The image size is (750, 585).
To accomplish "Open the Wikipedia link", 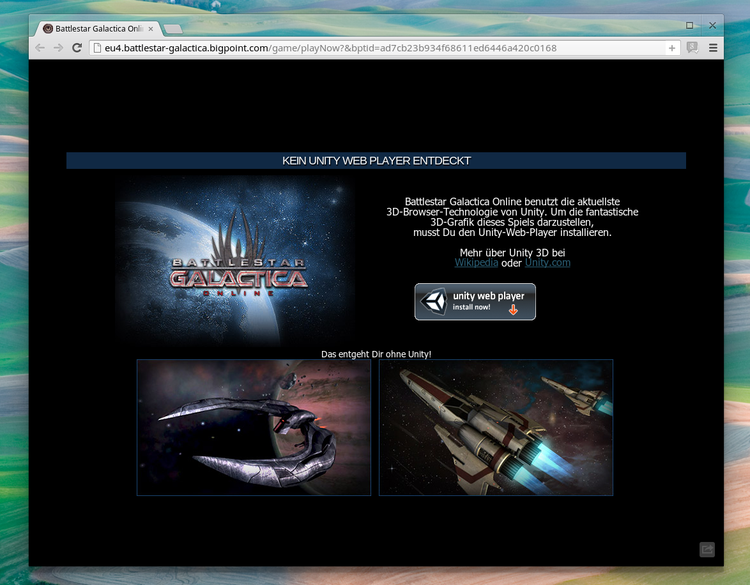I will (x=476, y=262).
